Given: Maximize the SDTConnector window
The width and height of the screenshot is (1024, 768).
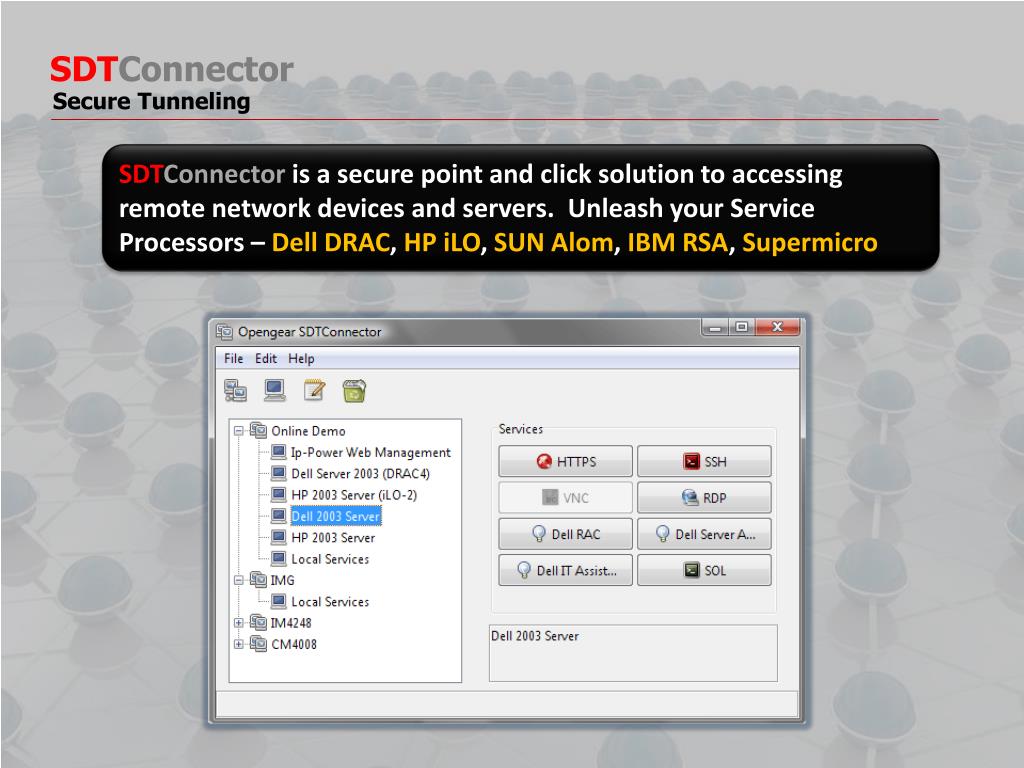Looking at the screenshot, I should pos(742,327).
